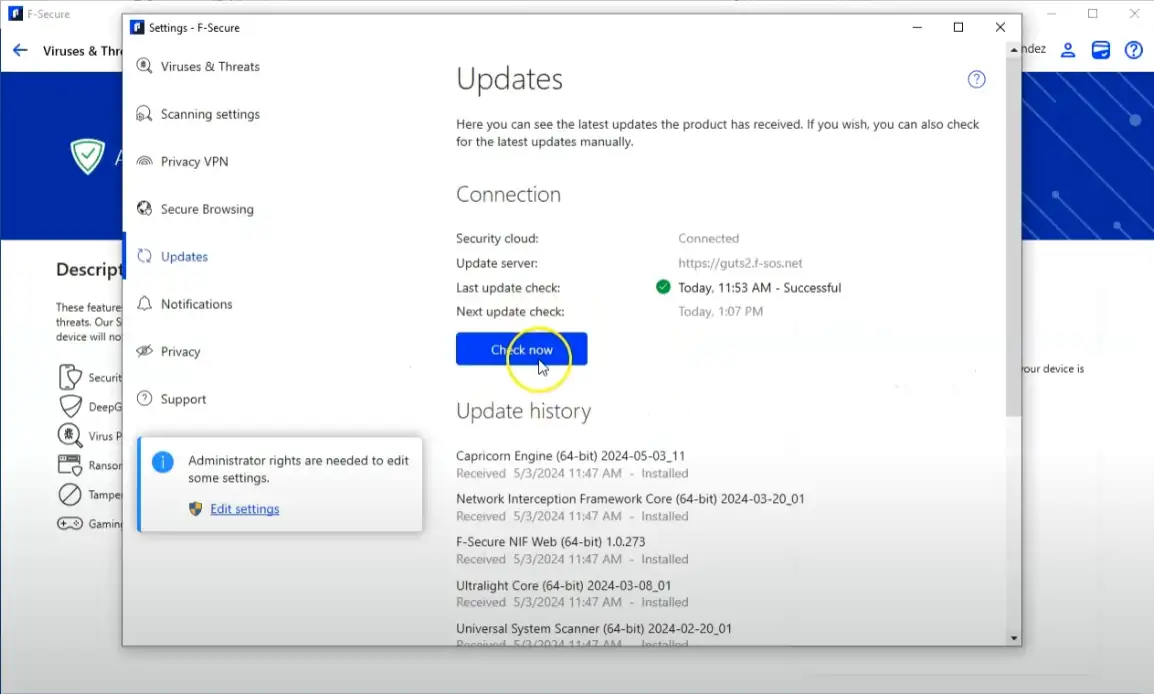Screen dimensions: 1154x694
Task: Go to Privacy VPN settings
Action: [194, 162]
